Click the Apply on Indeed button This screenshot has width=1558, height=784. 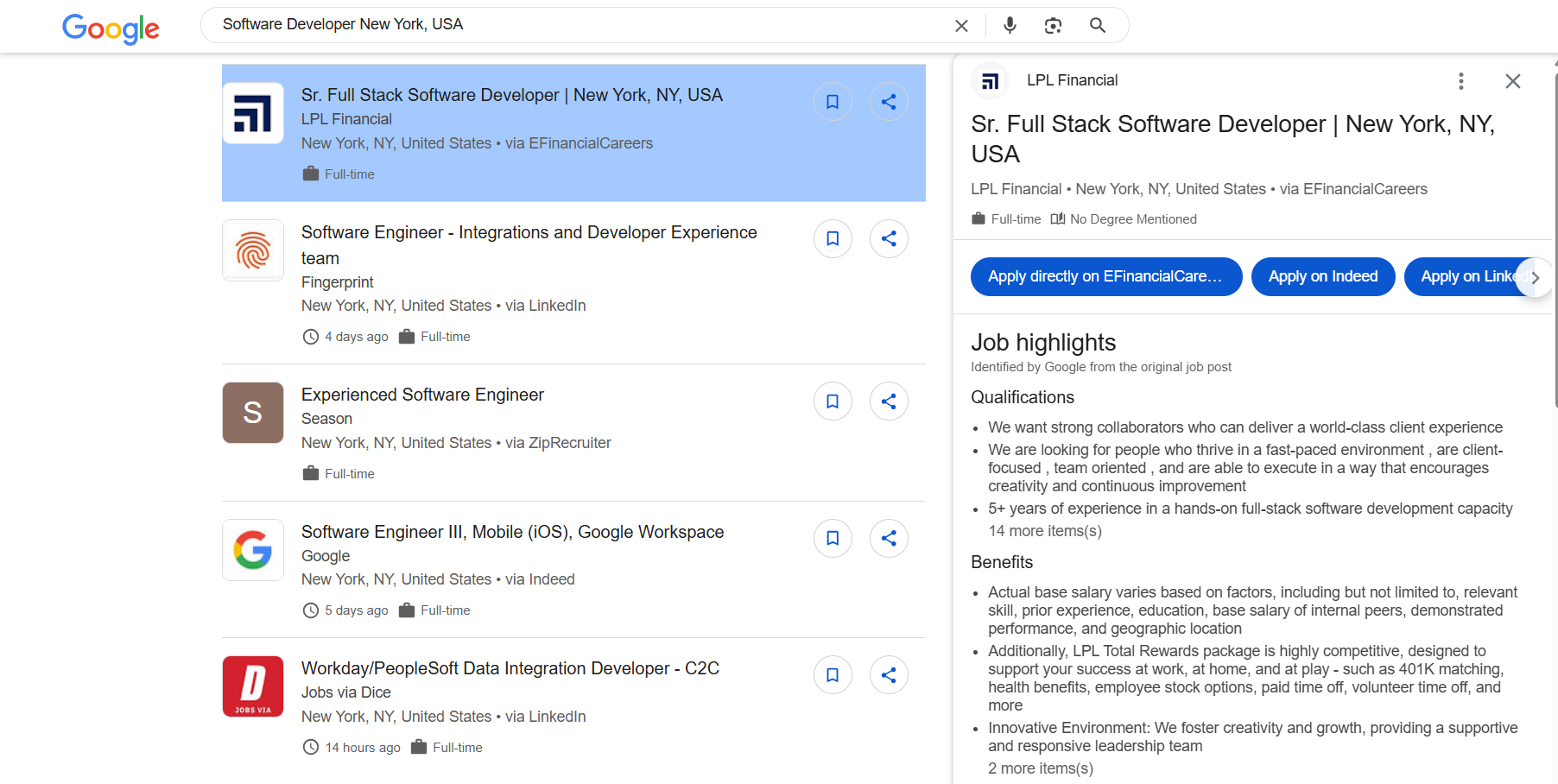pyautogui.click(x=1322, y=276)
